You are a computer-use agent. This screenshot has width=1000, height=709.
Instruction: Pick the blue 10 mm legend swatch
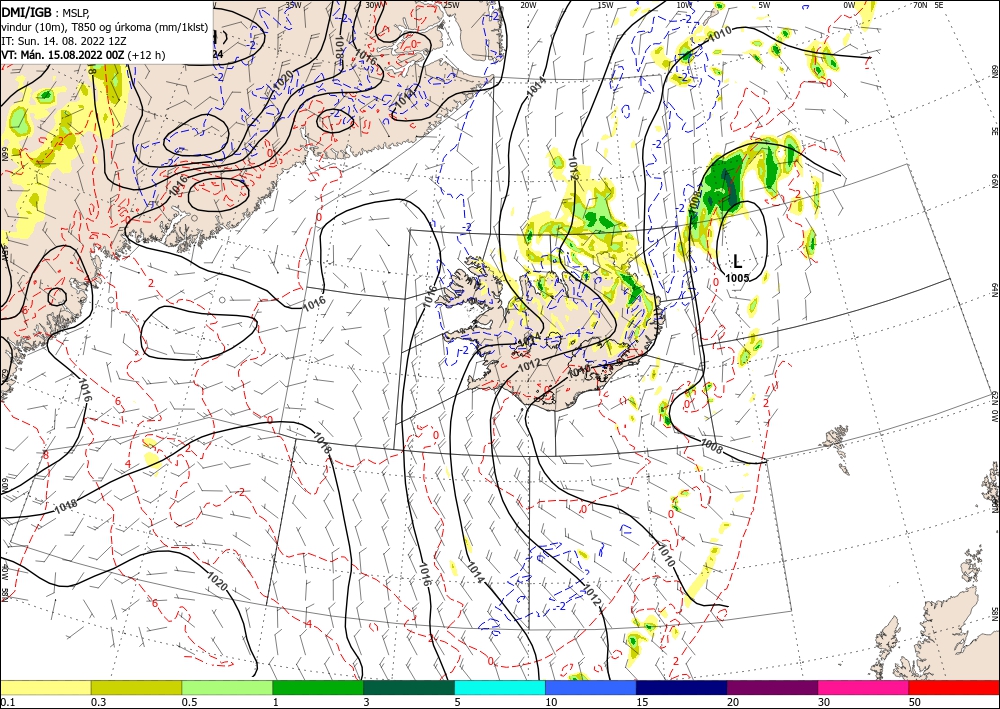pos(591,687)
